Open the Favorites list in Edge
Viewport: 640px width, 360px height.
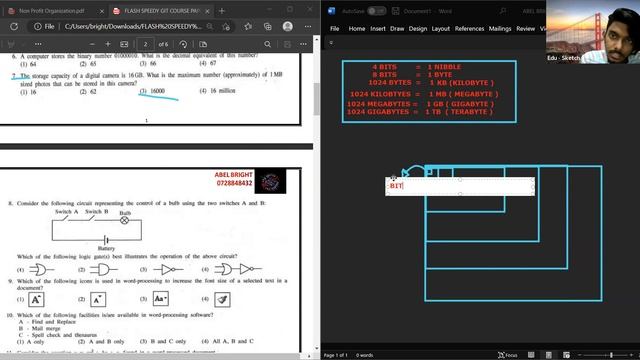point(248,27)
